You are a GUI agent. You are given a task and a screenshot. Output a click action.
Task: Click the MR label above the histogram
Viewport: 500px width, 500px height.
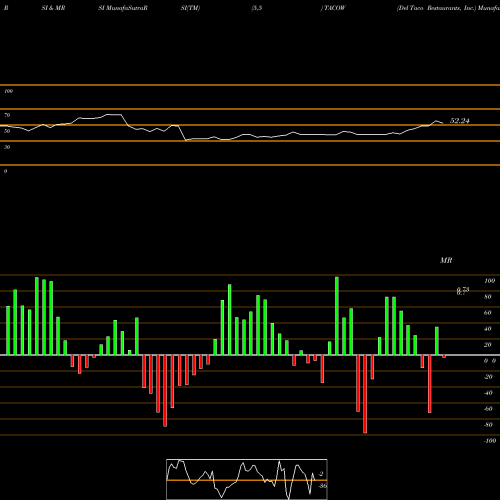click(446, 260)
